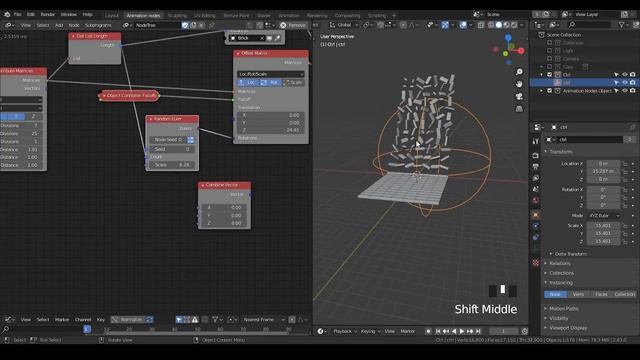Image resolution: width=640 pixels, height=360 pixels.
Task: Click the Location Y value field
Action: [603, 171]
